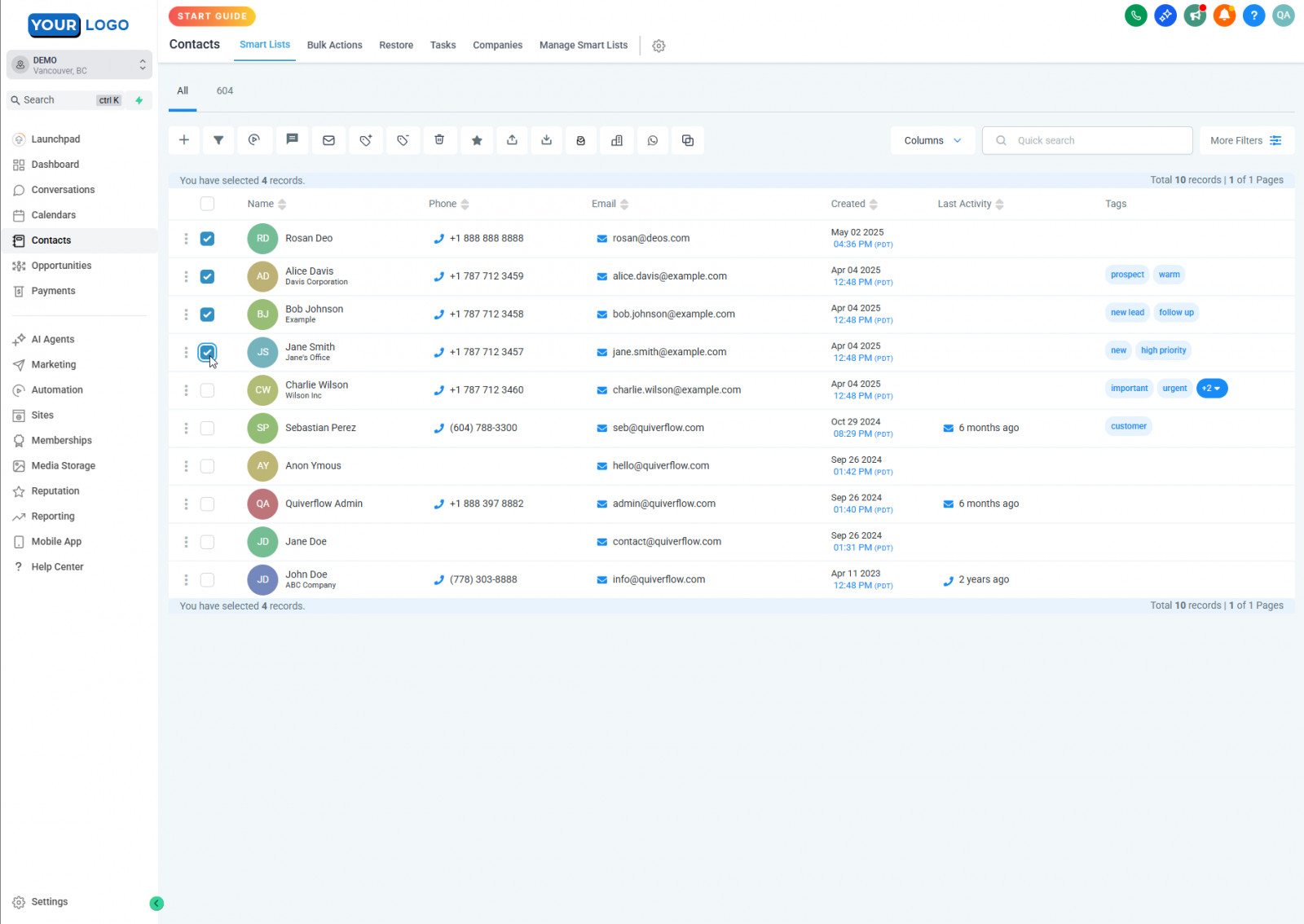This screenshot has width=1304, height=924.
Task: Click the START GUIDE button
Action: coord(212,16)
